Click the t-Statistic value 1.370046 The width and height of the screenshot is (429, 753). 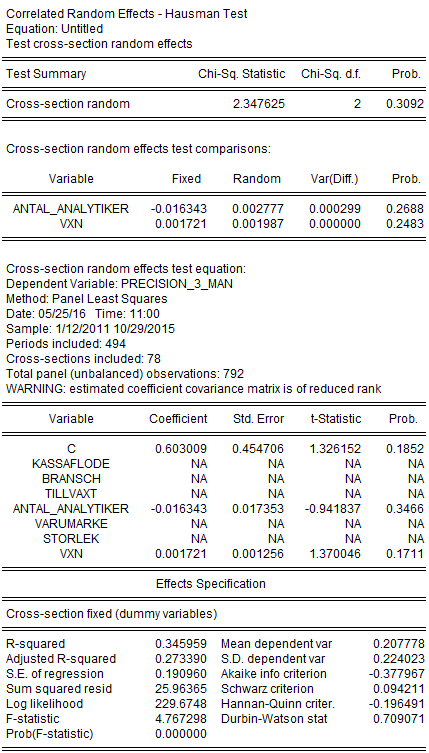(335, 554)
